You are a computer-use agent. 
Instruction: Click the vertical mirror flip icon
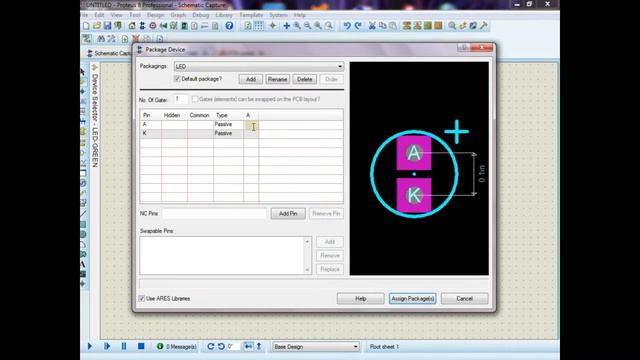click(x=259, y=346)
